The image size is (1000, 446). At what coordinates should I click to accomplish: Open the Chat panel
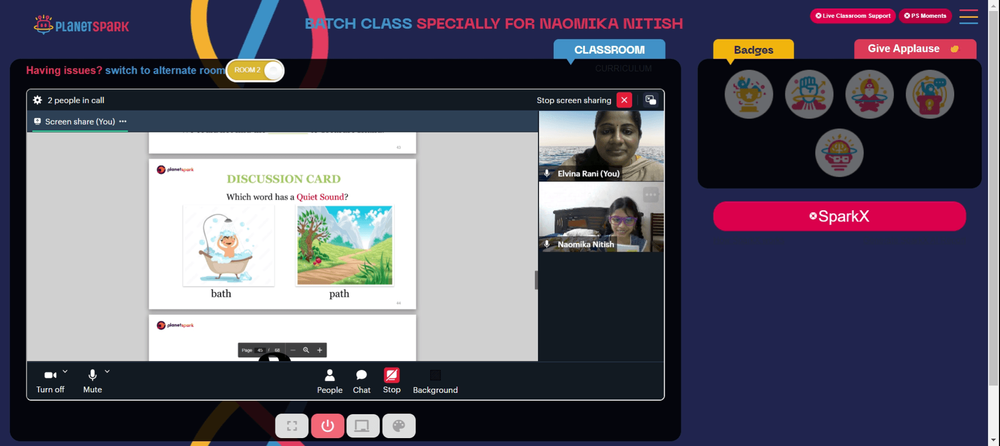(x=362, y=382)
